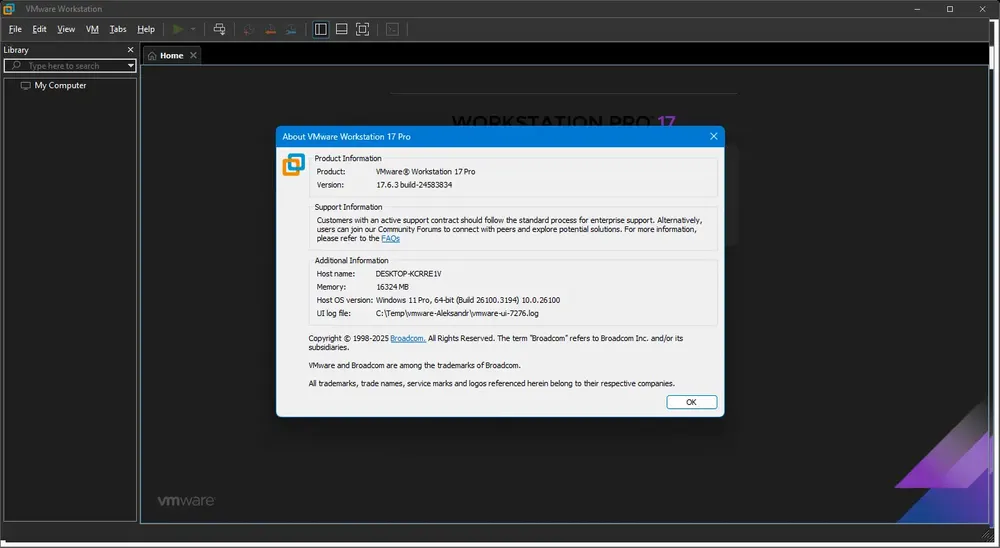
Task: Open the Library search dropdown arrow
Action: [130, 66]
